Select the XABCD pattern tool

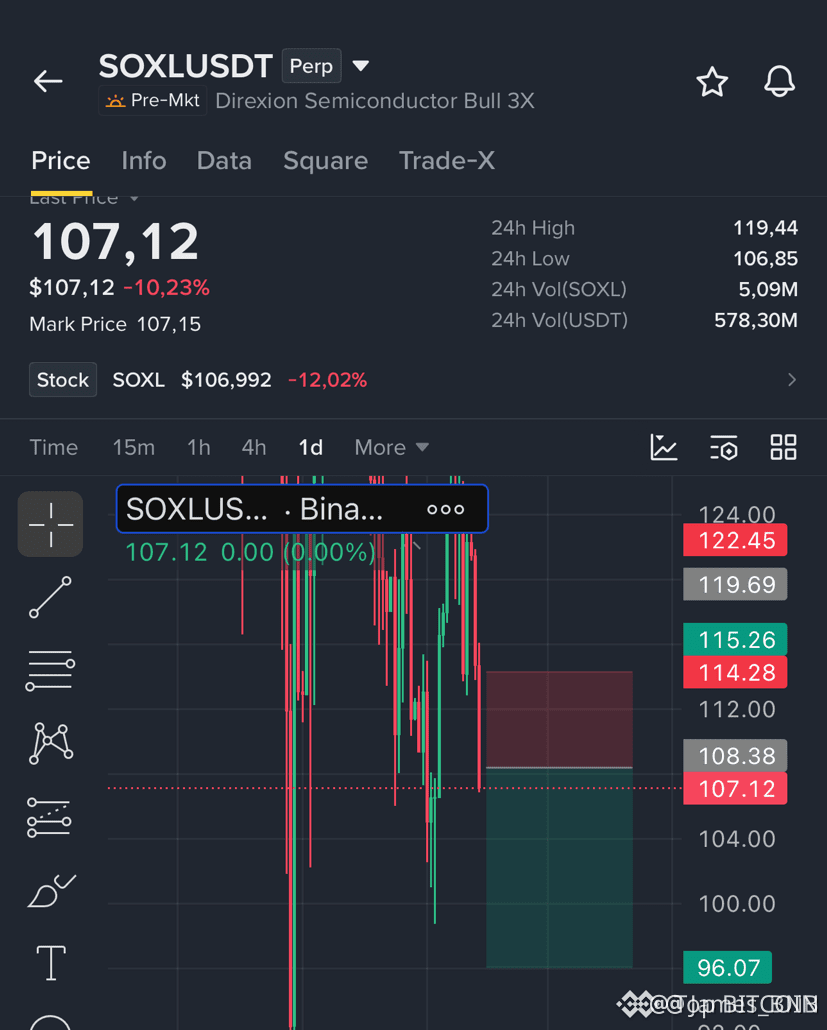(51, 743)
